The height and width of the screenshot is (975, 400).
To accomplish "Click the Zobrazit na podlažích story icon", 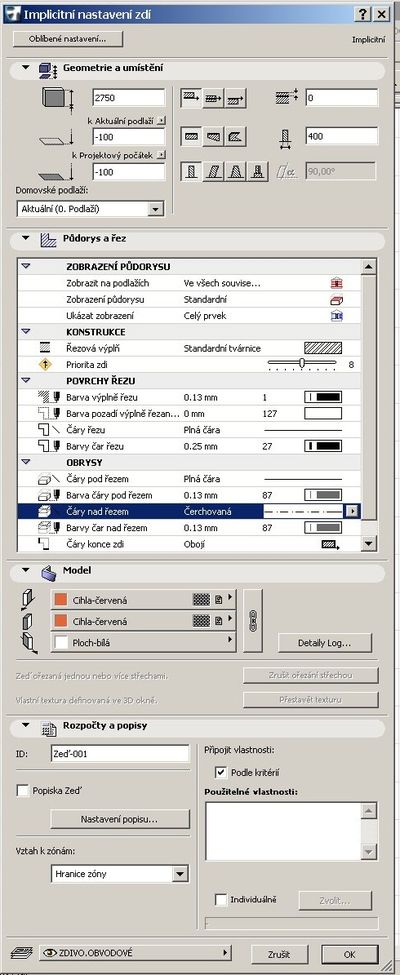I will point(337,284).
